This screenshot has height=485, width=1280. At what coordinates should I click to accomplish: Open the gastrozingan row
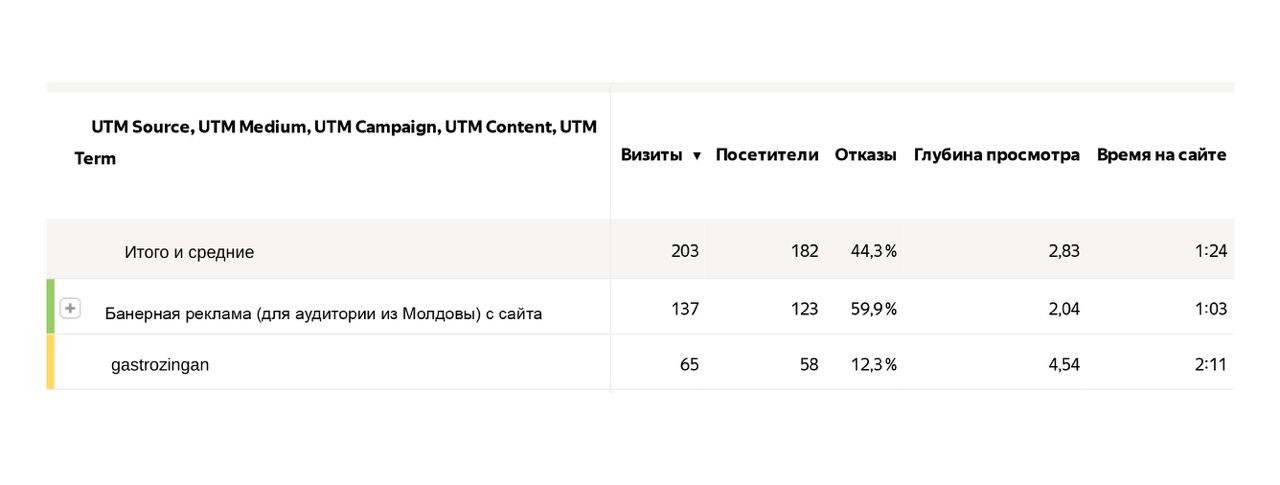160,365
